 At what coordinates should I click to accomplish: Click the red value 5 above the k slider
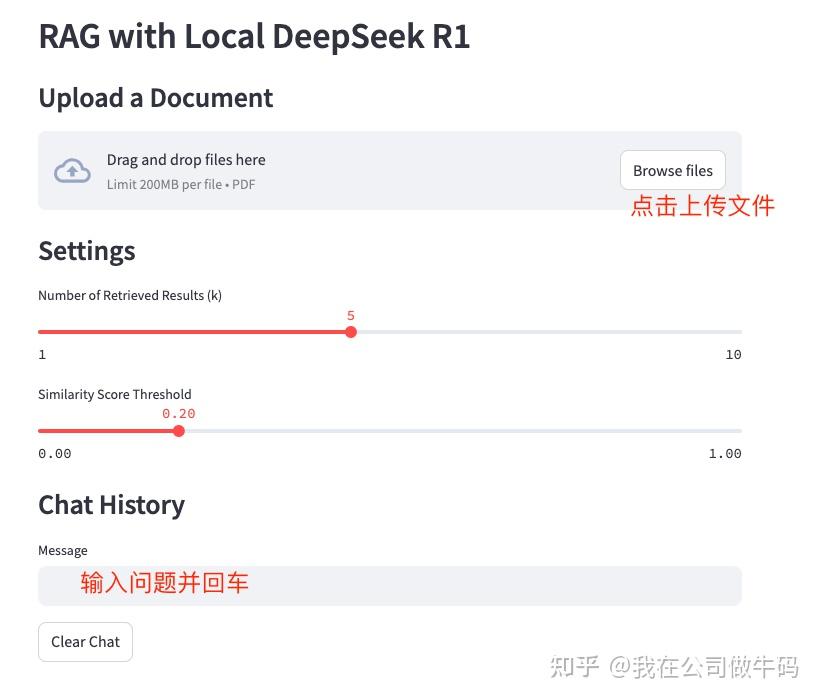tap(351, 315)
